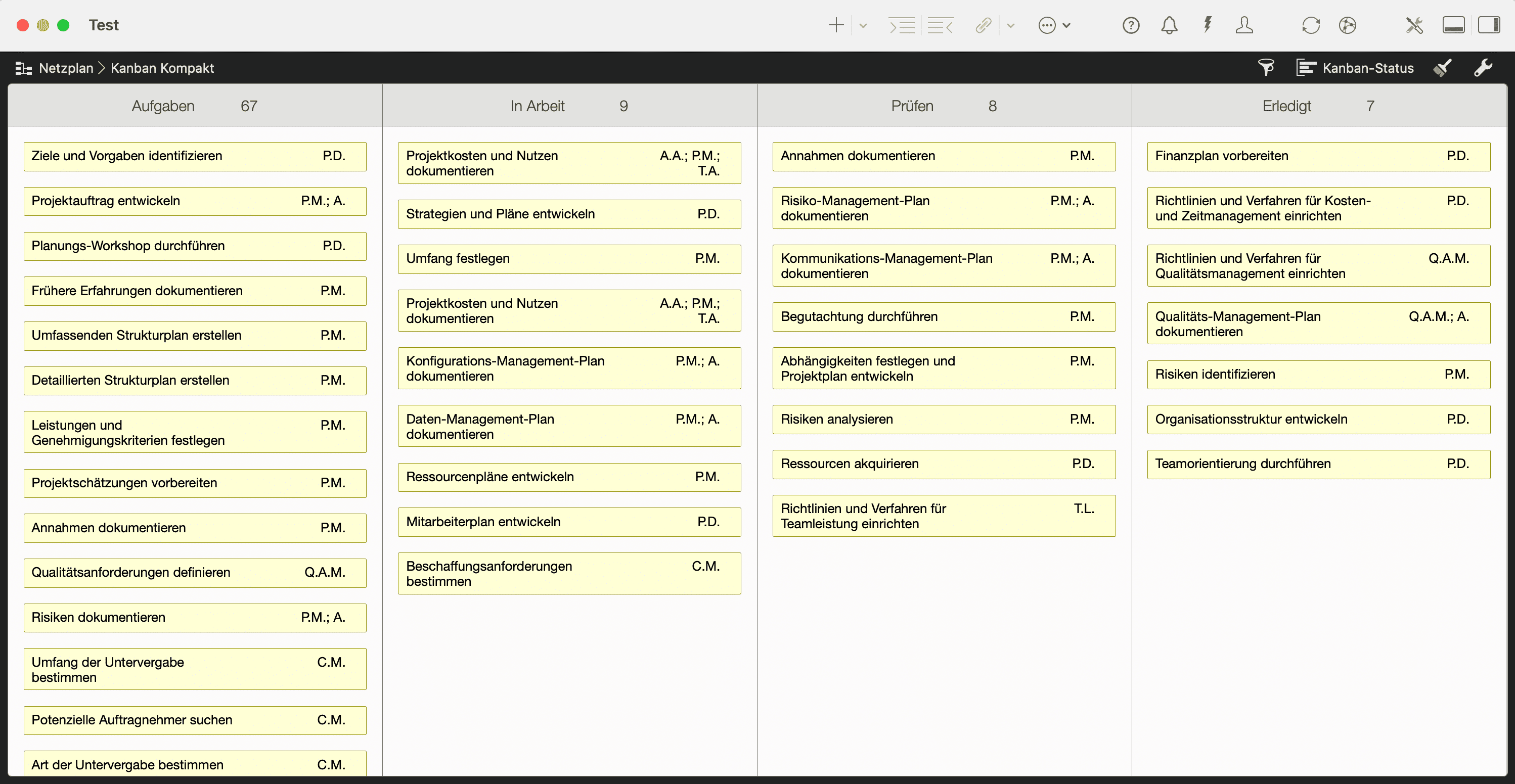Select the Umfang festlegen task card
1515x784 pixels.
(568, 259)
